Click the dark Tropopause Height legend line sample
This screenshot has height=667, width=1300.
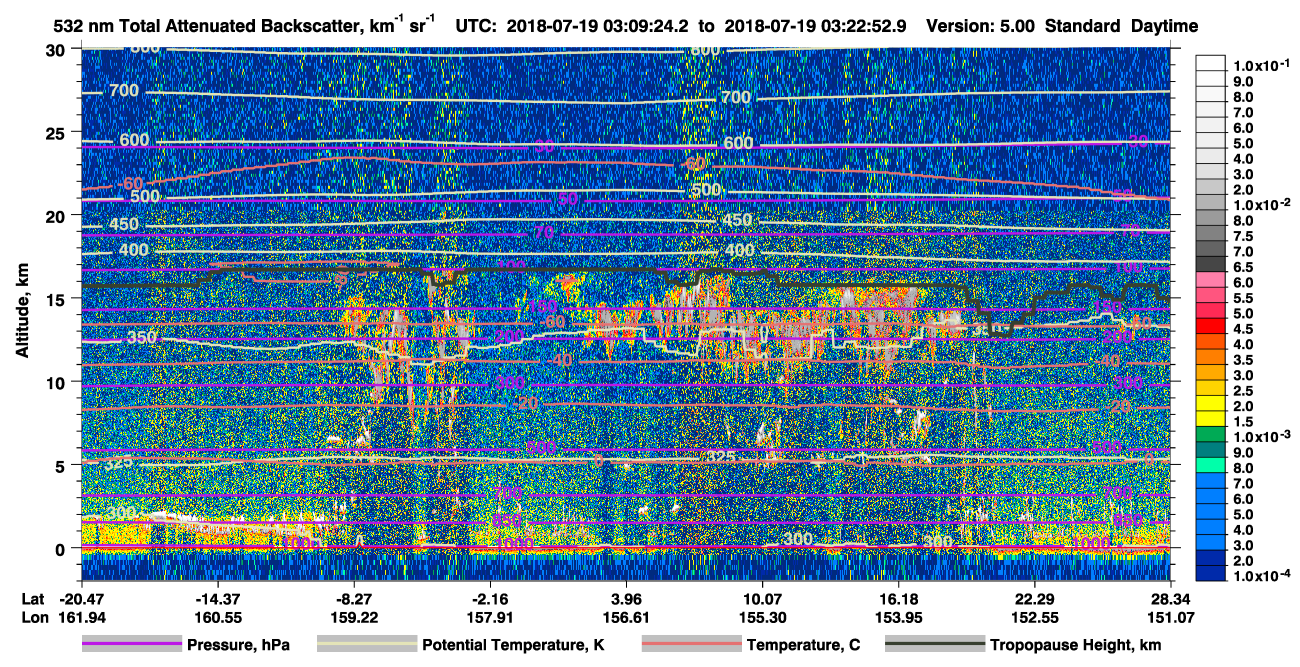tap(933, 645)
